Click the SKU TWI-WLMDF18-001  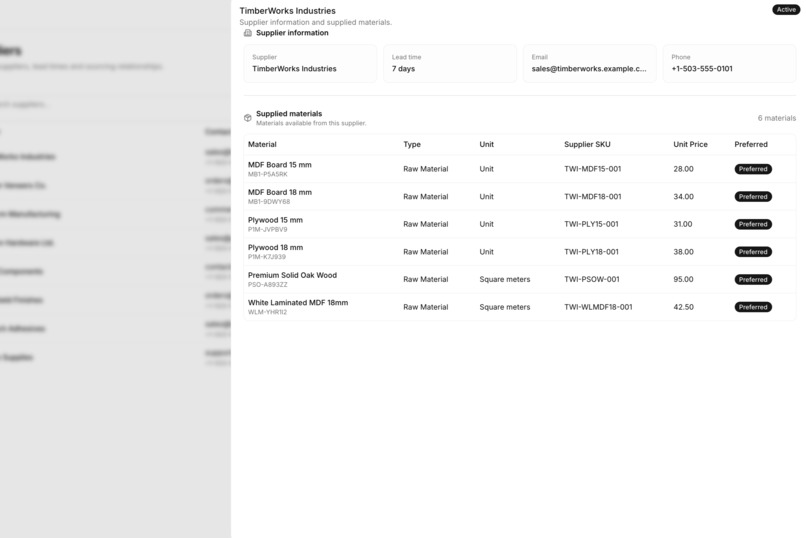click(598, 307)
